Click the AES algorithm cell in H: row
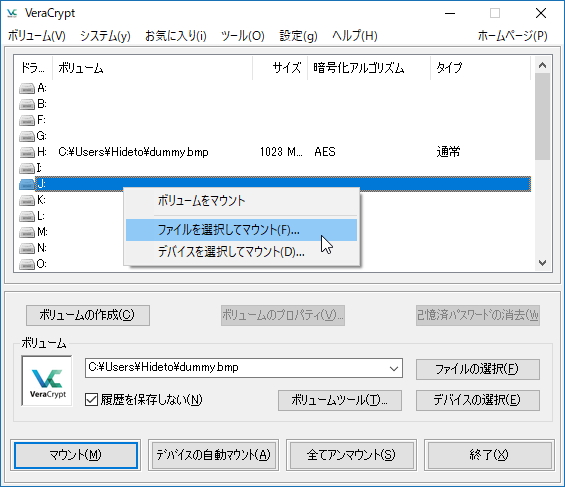 pyautogui.click(x=325, y=152)
